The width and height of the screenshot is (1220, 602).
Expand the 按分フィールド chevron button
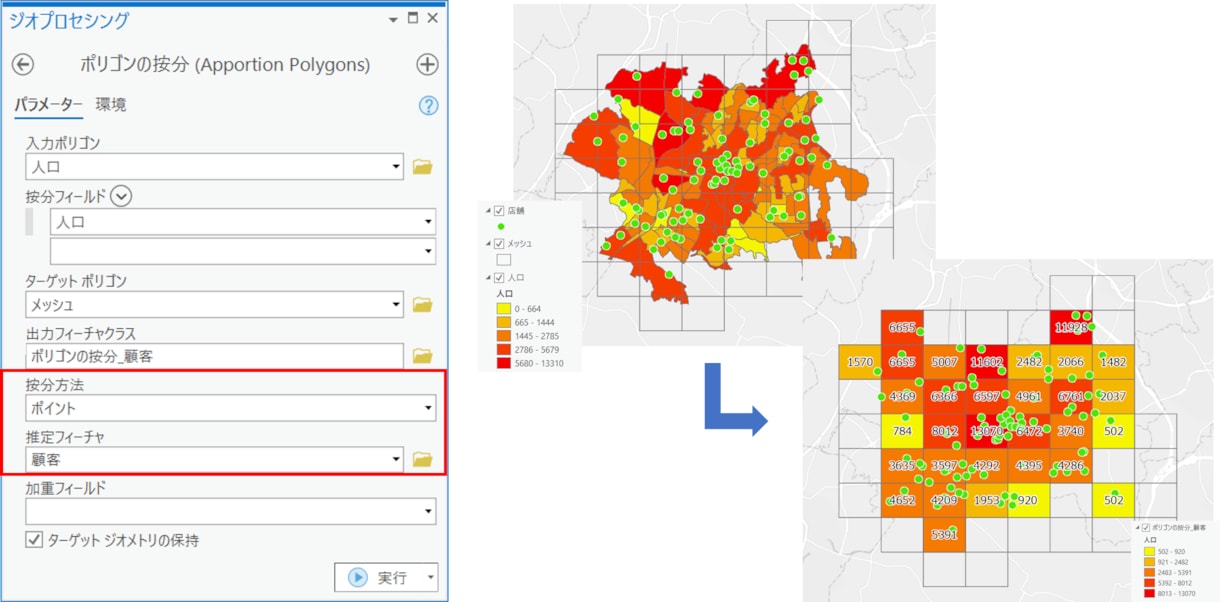click(121, 196)
